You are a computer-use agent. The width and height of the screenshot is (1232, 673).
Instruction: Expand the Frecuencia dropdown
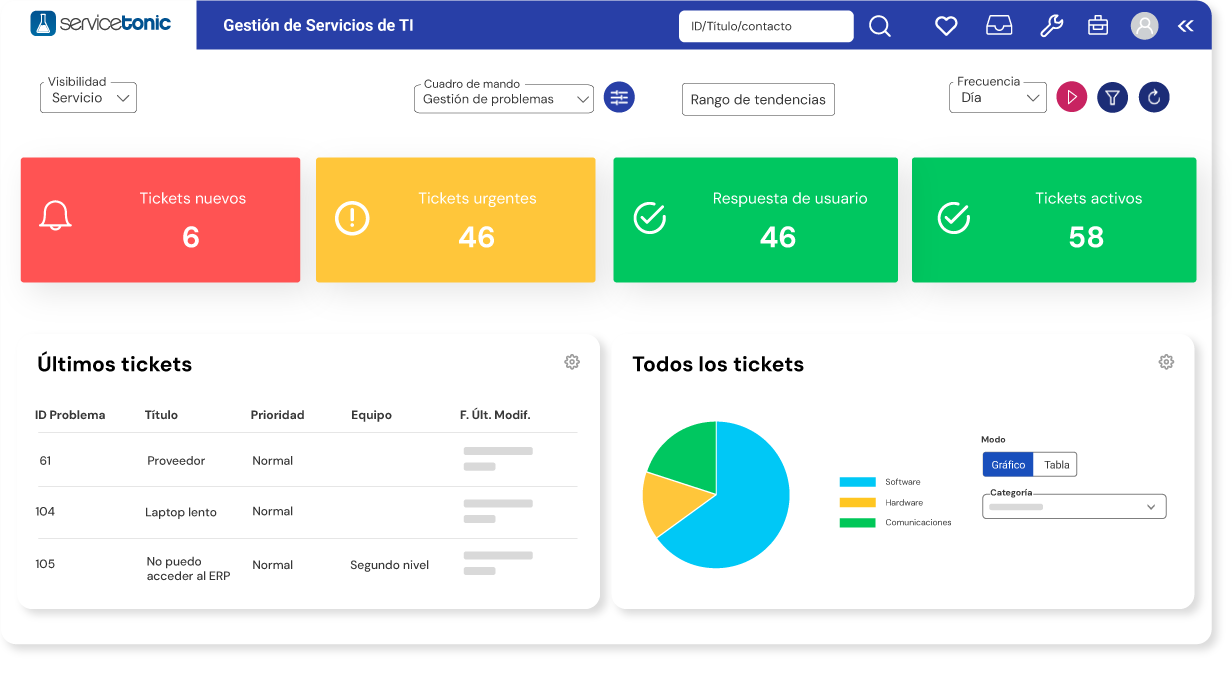point(997,97)
